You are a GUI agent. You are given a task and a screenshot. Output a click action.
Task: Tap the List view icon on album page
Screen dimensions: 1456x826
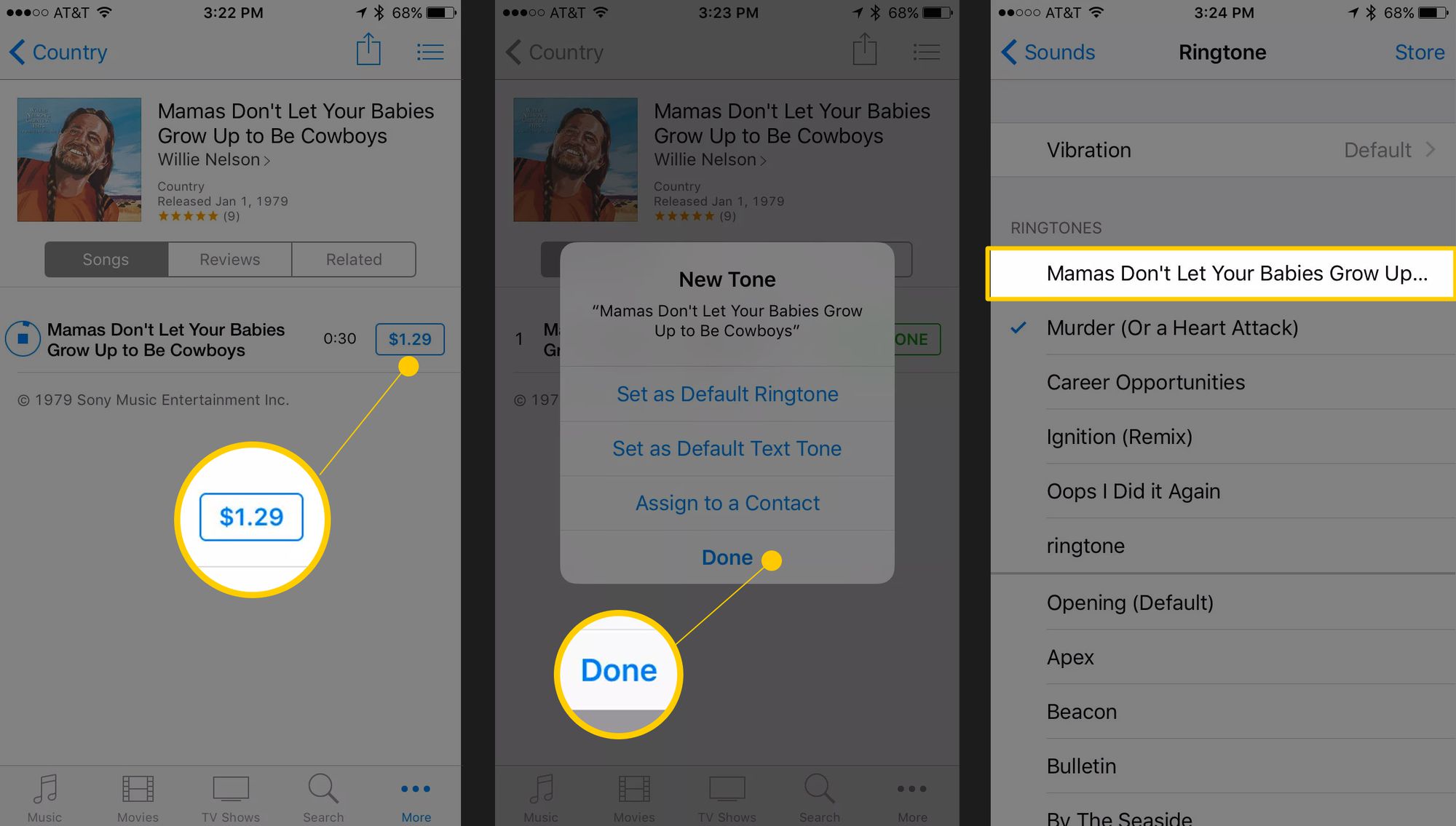click(x=430, y=52)
